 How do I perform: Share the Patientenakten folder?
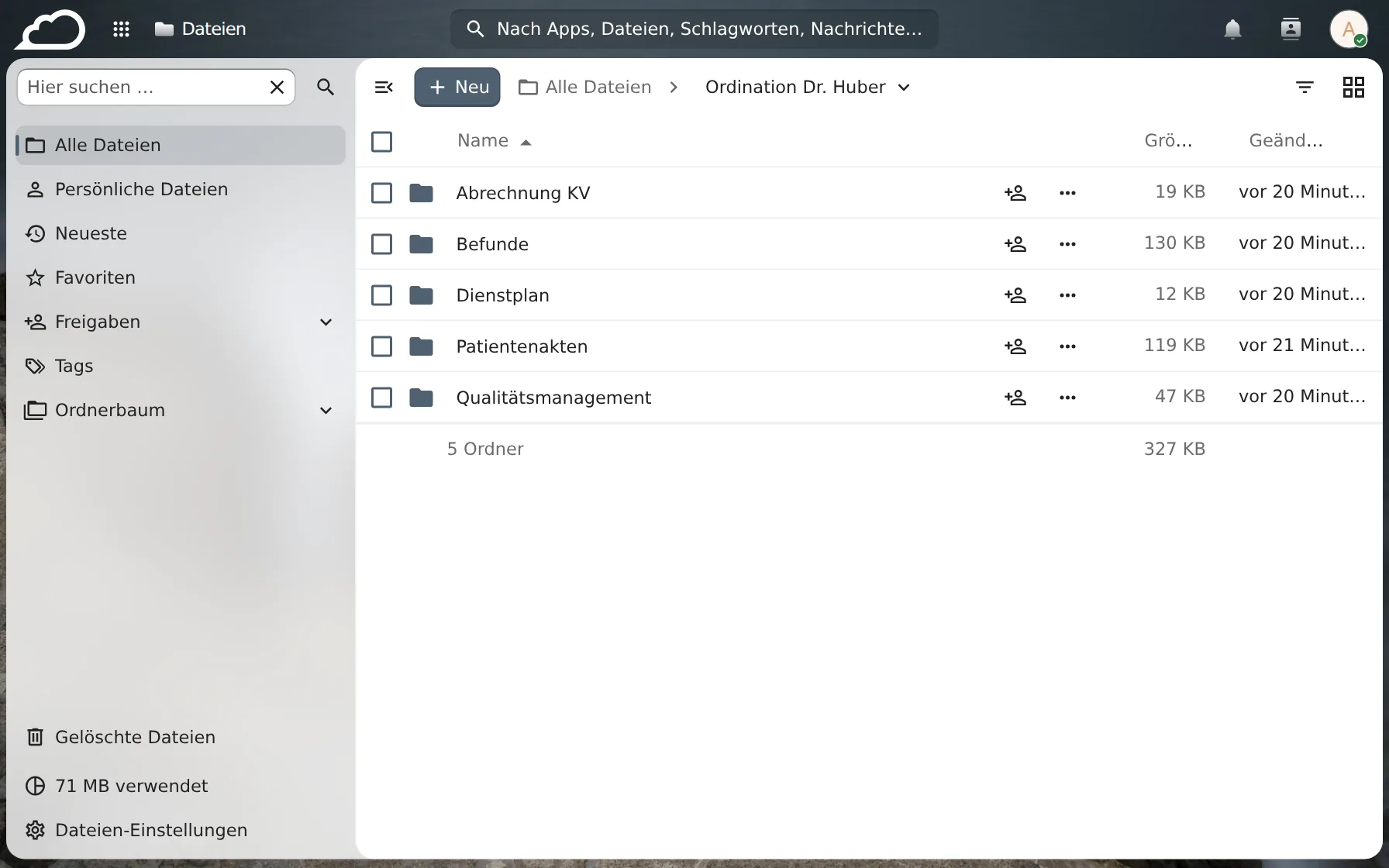[x=1015, y=346]
